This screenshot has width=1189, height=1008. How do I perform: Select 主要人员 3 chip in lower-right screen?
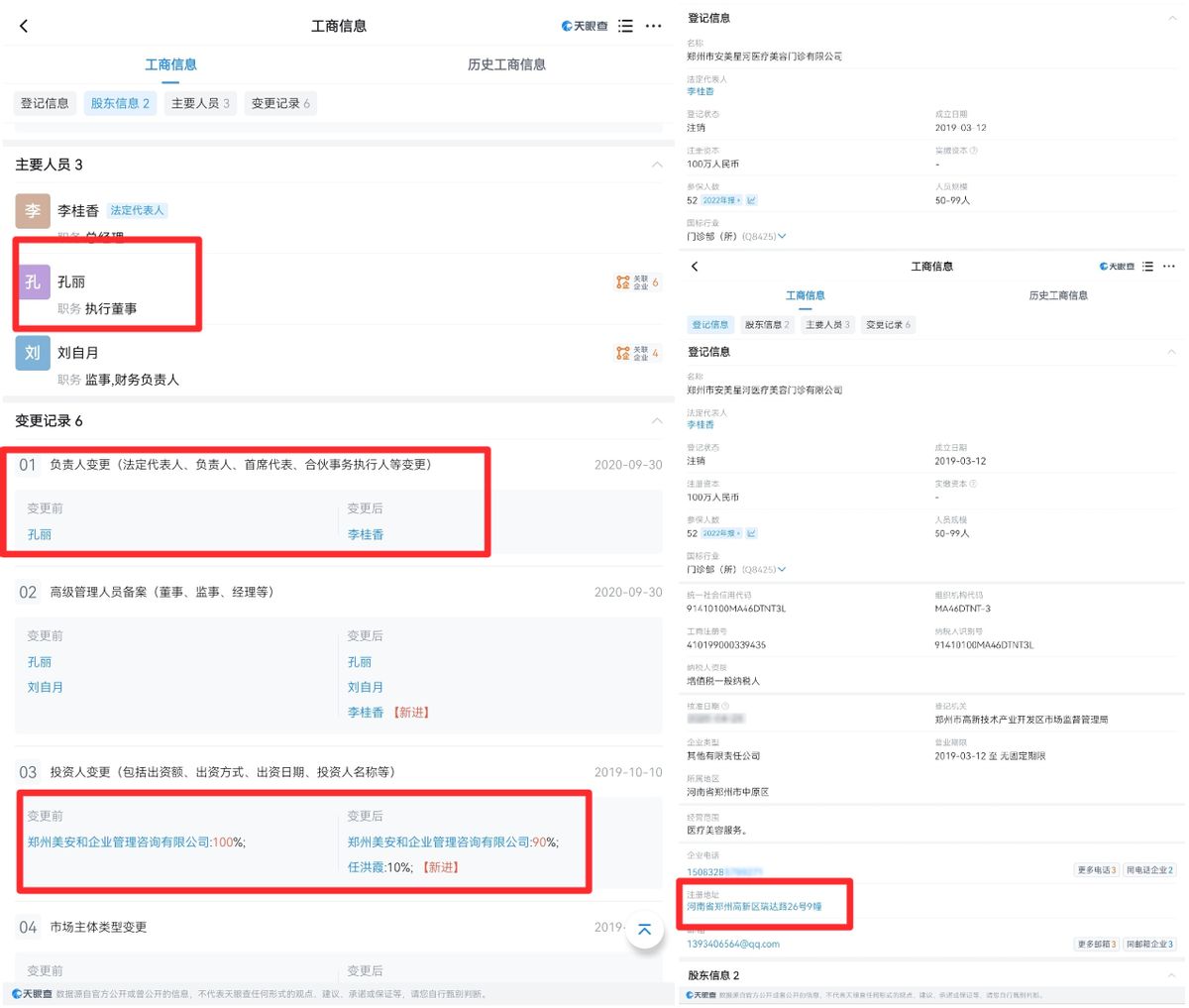click(x=827, y=325)
